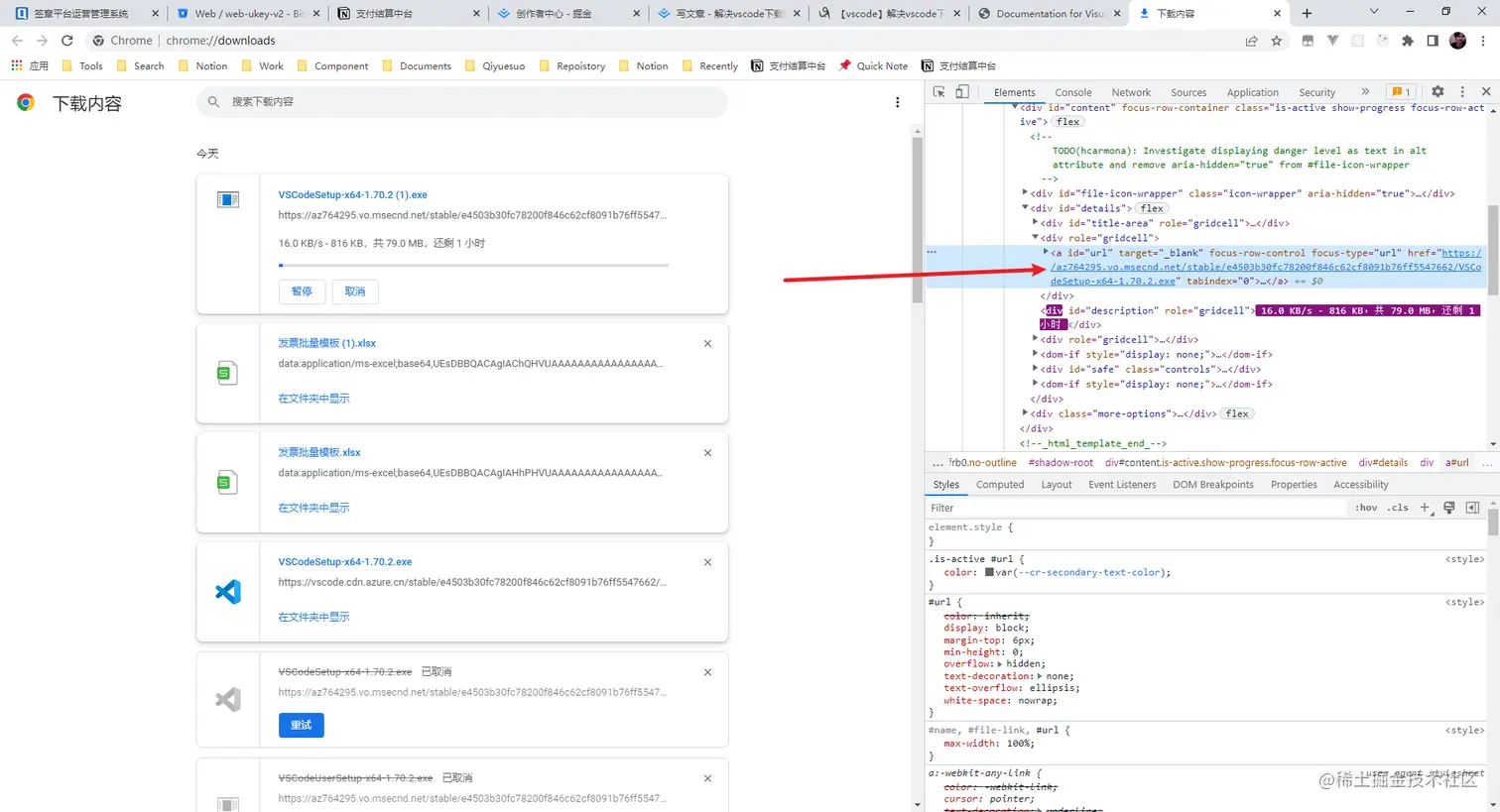1500x812 pixels.
Task: Remove the canceled VSCodeUserSetup-x64-1.70.2.exe entry
Action: (x=707, y=778)
